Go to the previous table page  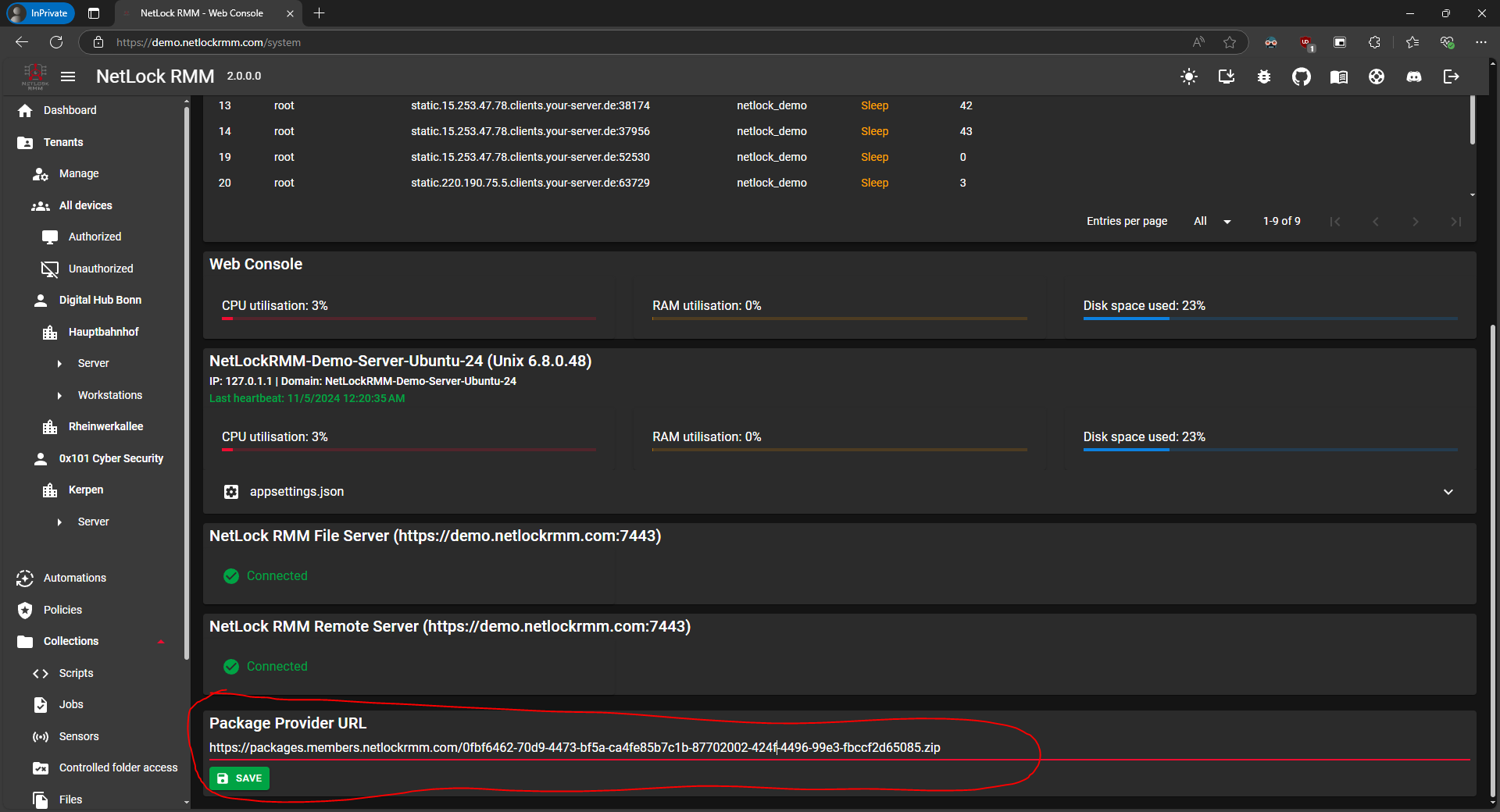point(1376,221)
